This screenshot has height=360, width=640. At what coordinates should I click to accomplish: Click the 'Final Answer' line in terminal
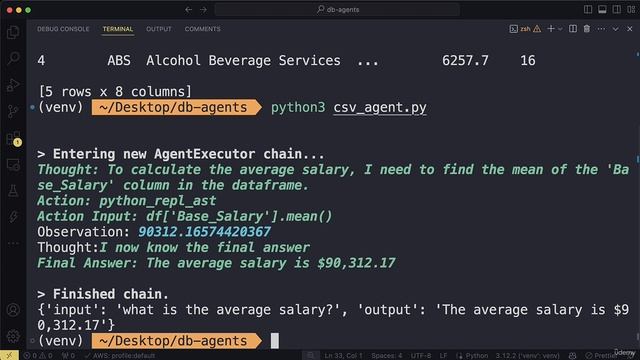click(x=216, y=263)
